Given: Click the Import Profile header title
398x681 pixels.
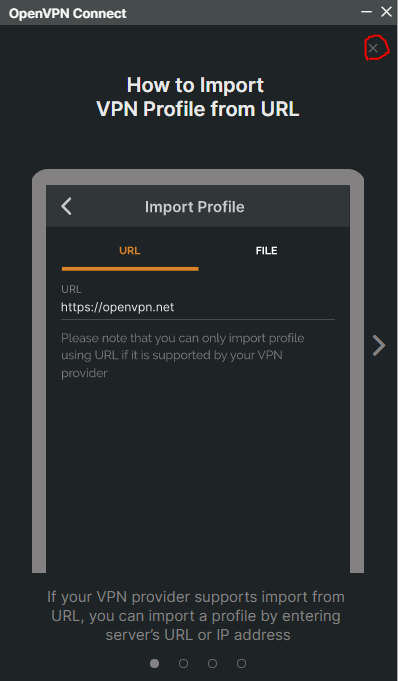Looking at the screenshot, I should (195, 207).
